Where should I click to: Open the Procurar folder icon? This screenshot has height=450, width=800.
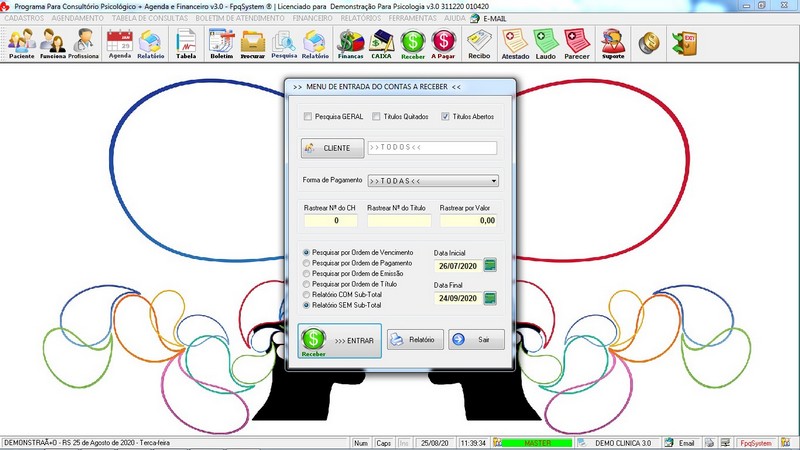click(253, 44)
